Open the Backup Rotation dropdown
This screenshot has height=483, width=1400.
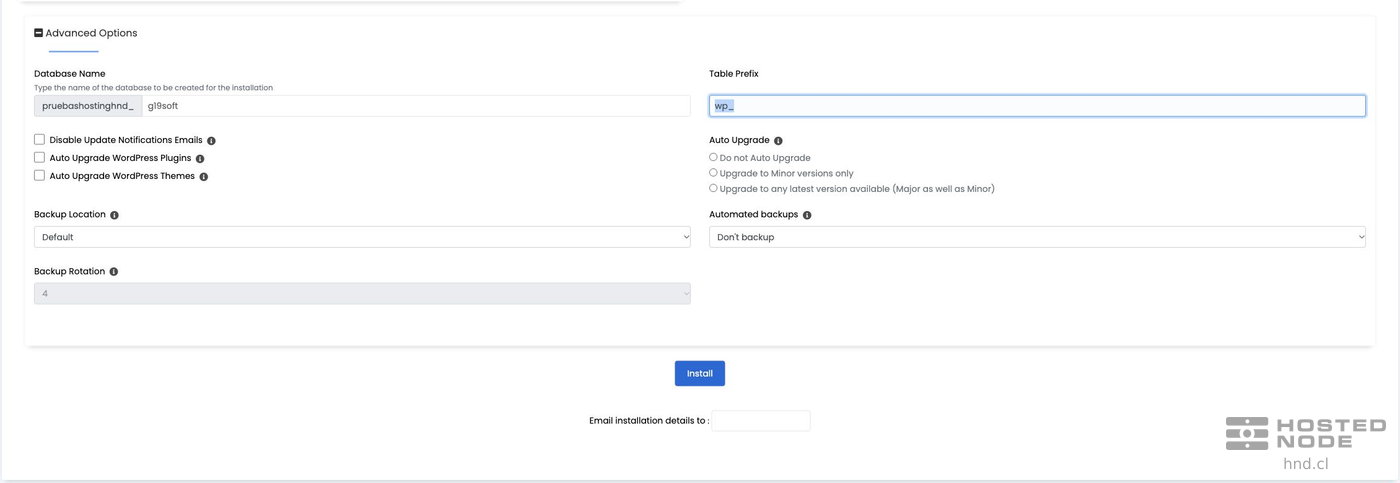click(x=362, y=294)
